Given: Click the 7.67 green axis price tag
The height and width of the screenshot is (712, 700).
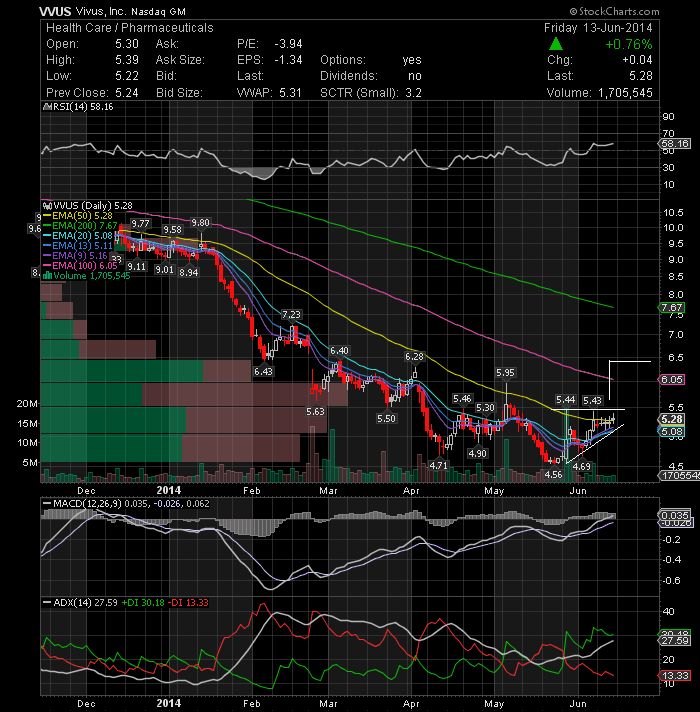Looking at the screenshot, I should pos(672,308).
